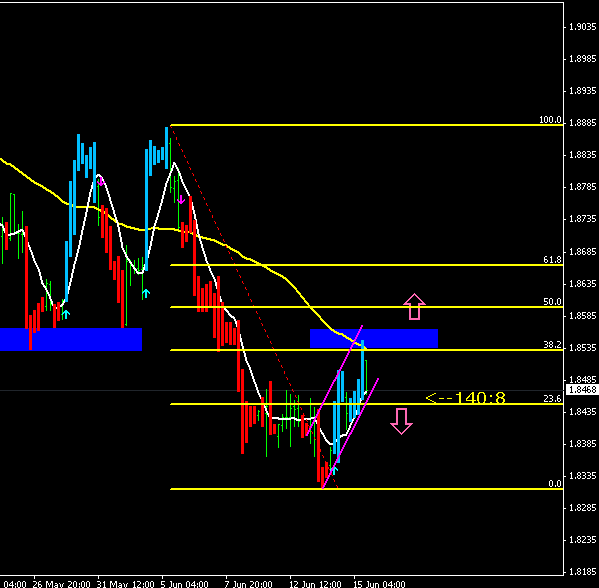Click the 1.8685 price axis label
Screen dimensions: 599x588
(x=583, y=252)
